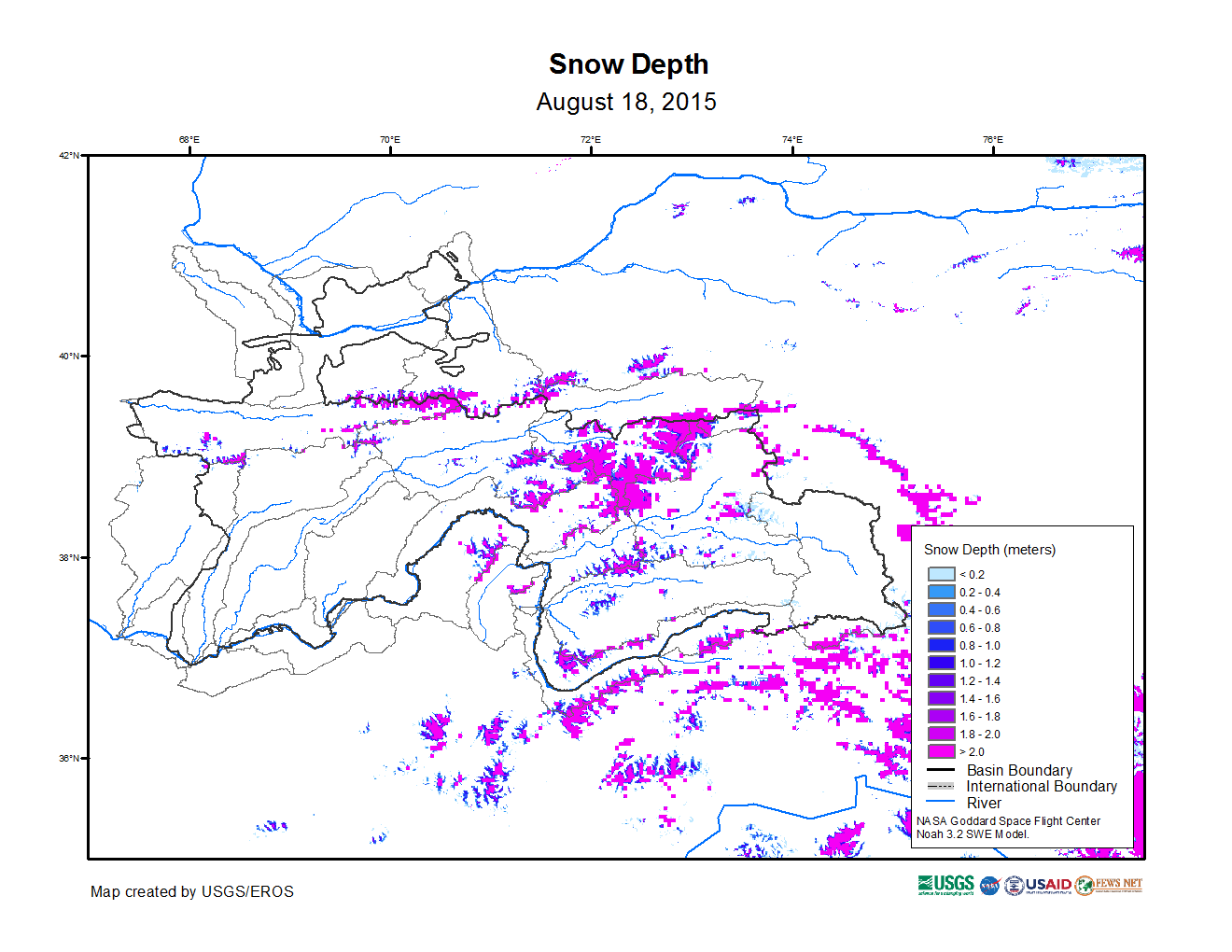Click 'Map created by USGS/EROS' credit text
This screenshot has height=952, width=1232.
pos(192,892)
